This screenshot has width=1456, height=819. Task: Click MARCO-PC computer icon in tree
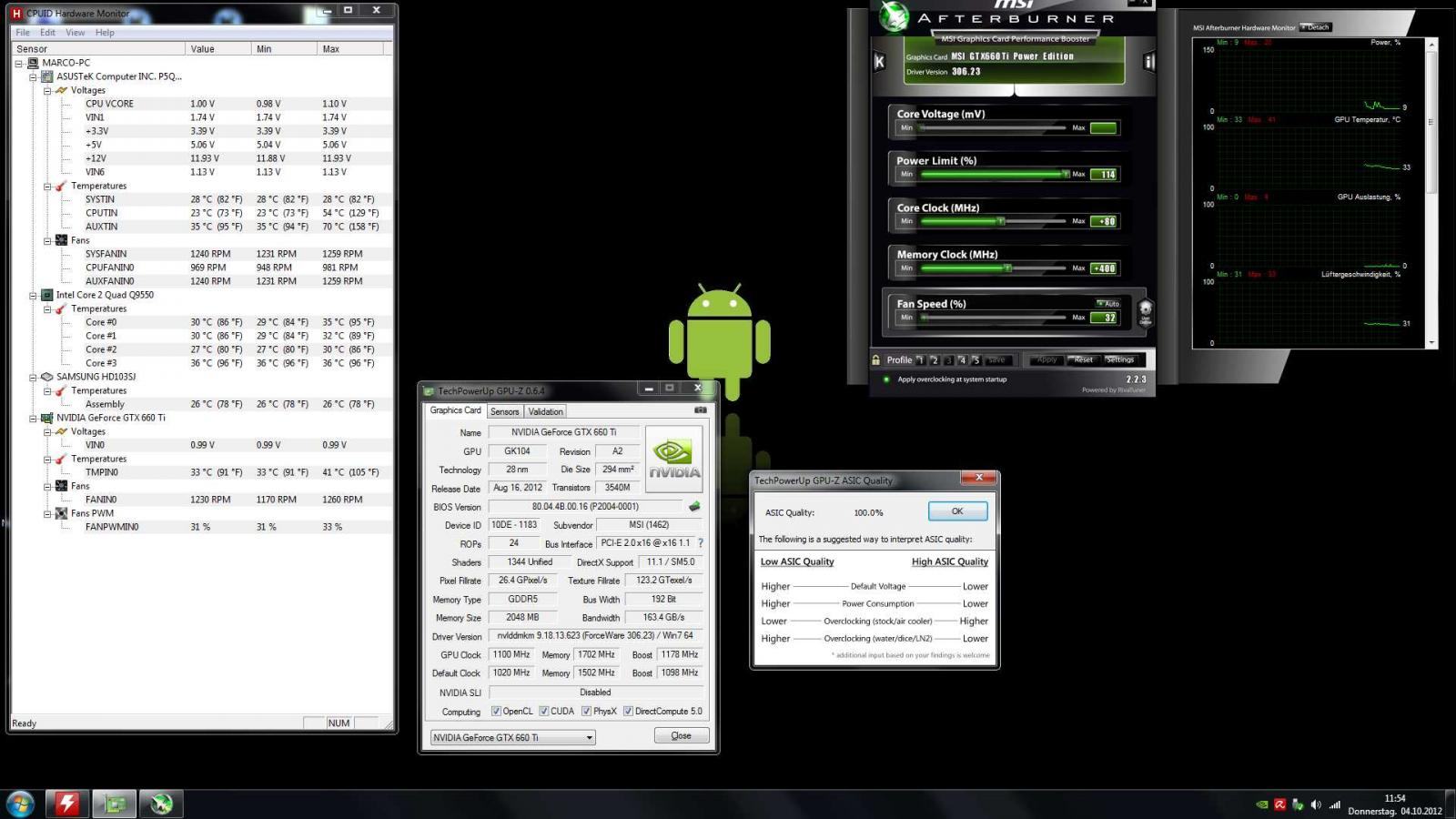33,63
